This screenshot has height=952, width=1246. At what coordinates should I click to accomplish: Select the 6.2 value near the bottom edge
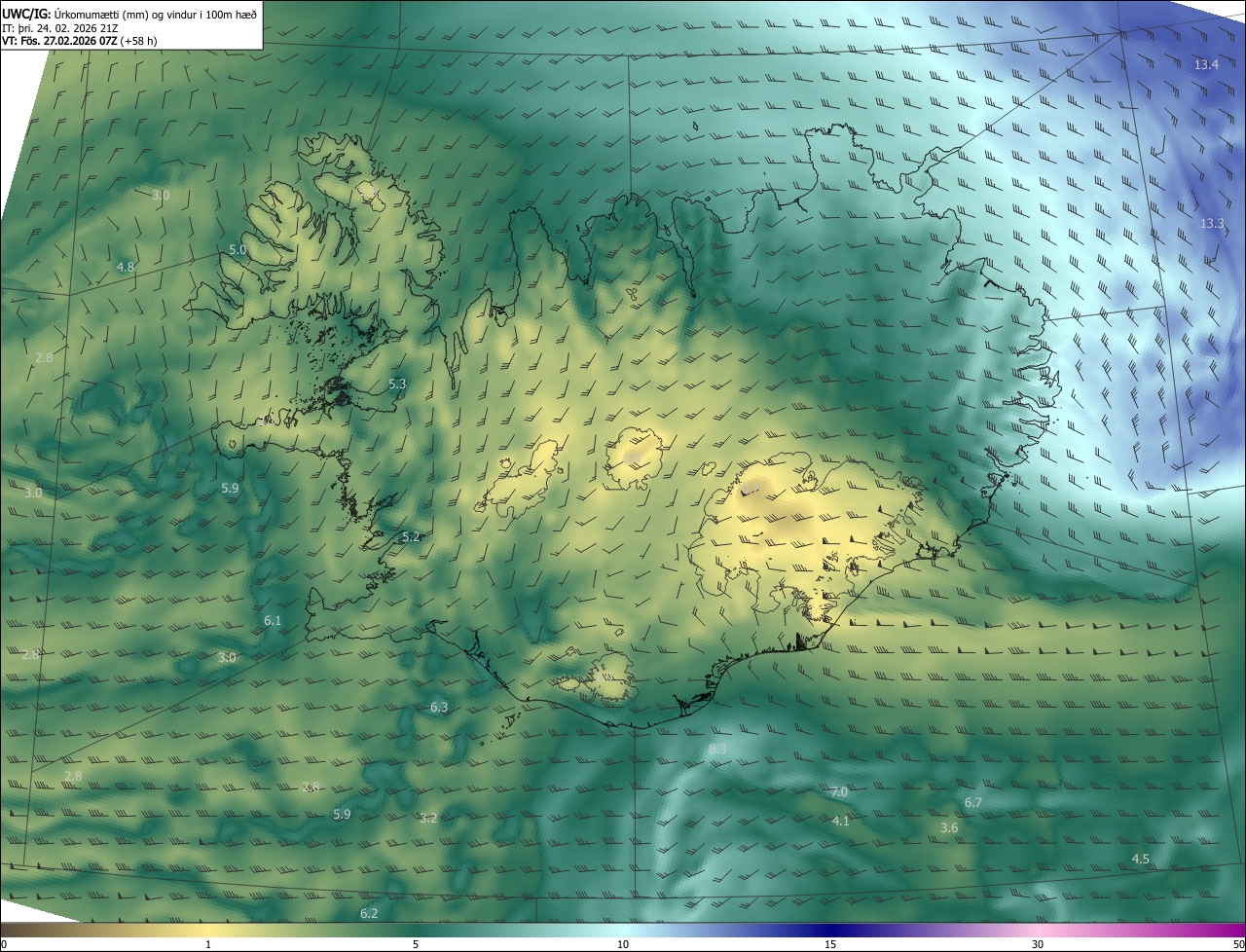coord(369,913)
